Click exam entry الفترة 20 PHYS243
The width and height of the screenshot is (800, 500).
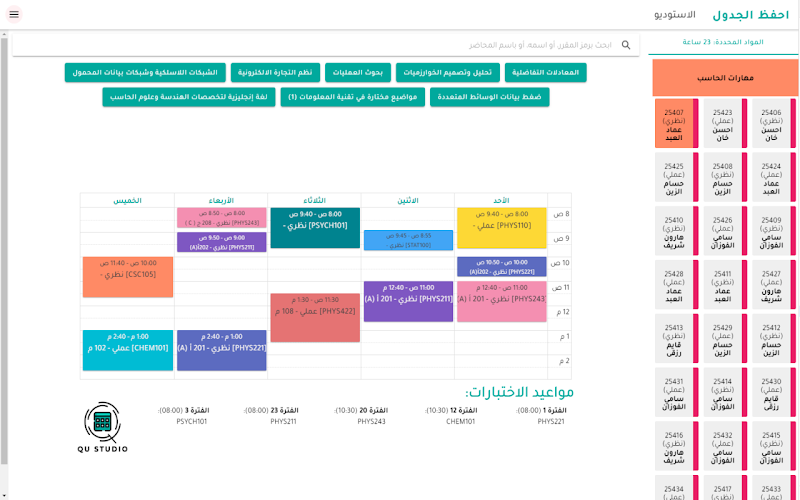point(361,416)
